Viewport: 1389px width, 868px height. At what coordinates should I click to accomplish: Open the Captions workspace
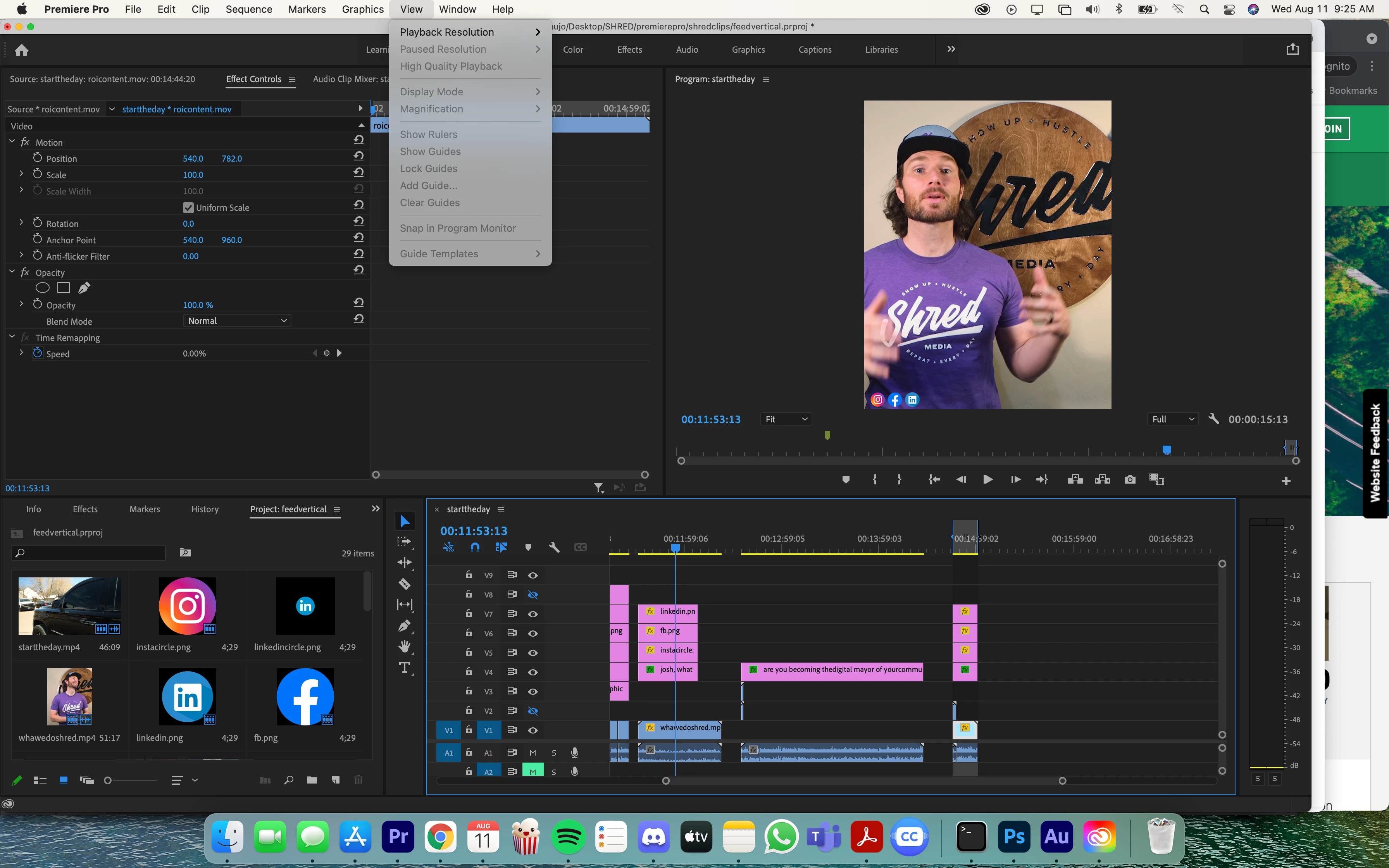[x=815, y=49]
